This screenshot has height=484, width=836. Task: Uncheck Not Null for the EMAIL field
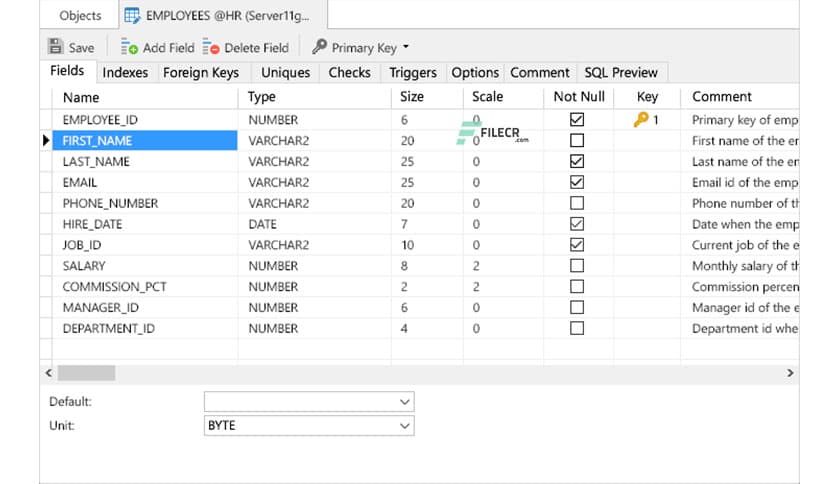point(576,182)
